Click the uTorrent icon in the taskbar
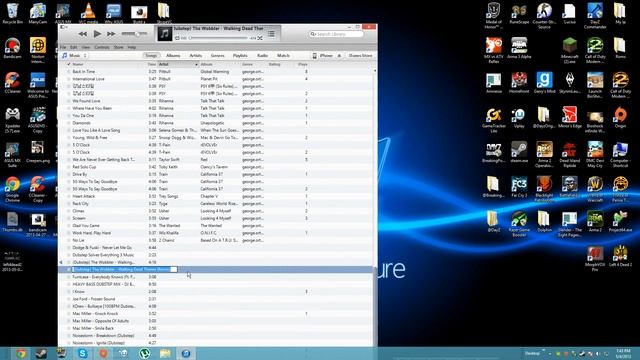Image resolution: width=640 pixels, height=360 pixels. (x=144, y=353)
